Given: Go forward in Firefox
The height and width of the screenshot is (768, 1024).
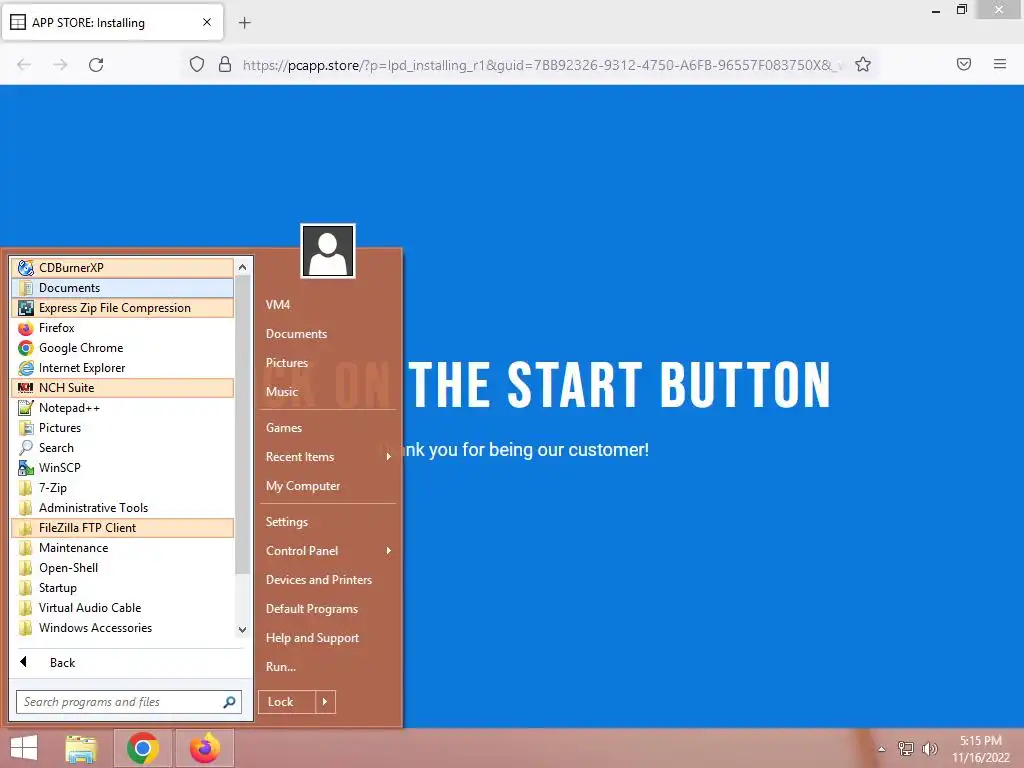Looking at the screenshot, I should (60, 65).
